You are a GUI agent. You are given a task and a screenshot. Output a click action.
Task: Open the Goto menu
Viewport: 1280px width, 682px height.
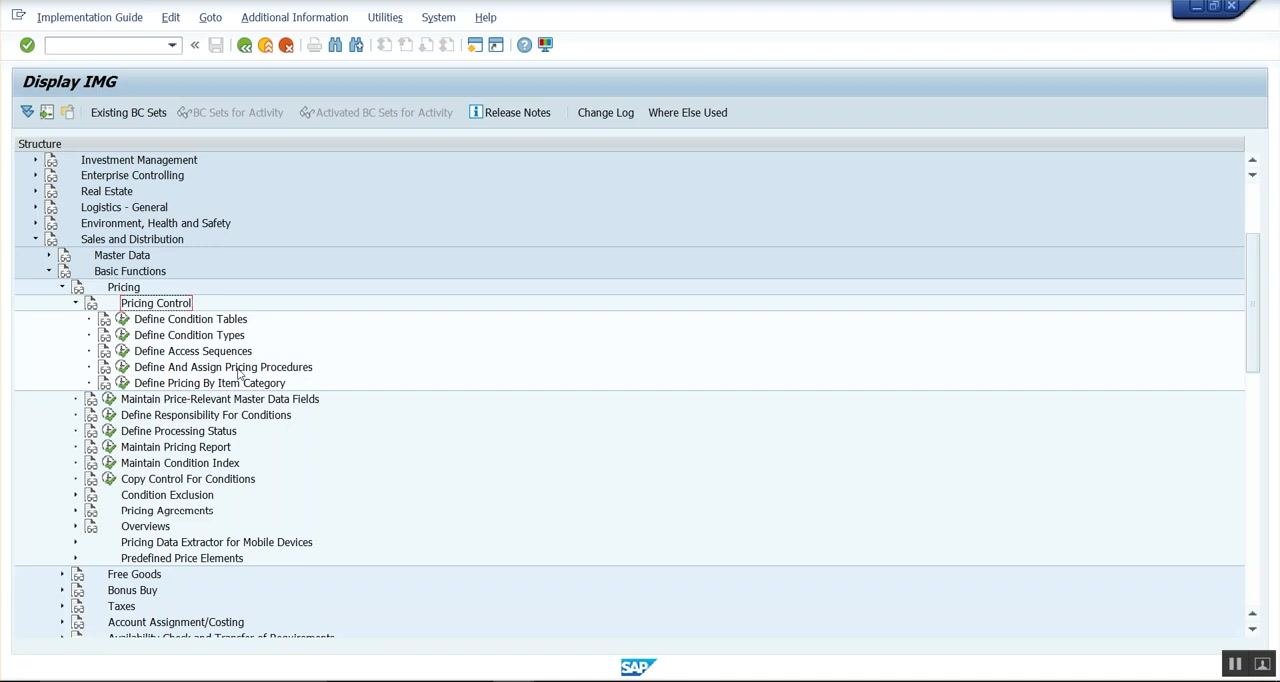click(210, 17)
